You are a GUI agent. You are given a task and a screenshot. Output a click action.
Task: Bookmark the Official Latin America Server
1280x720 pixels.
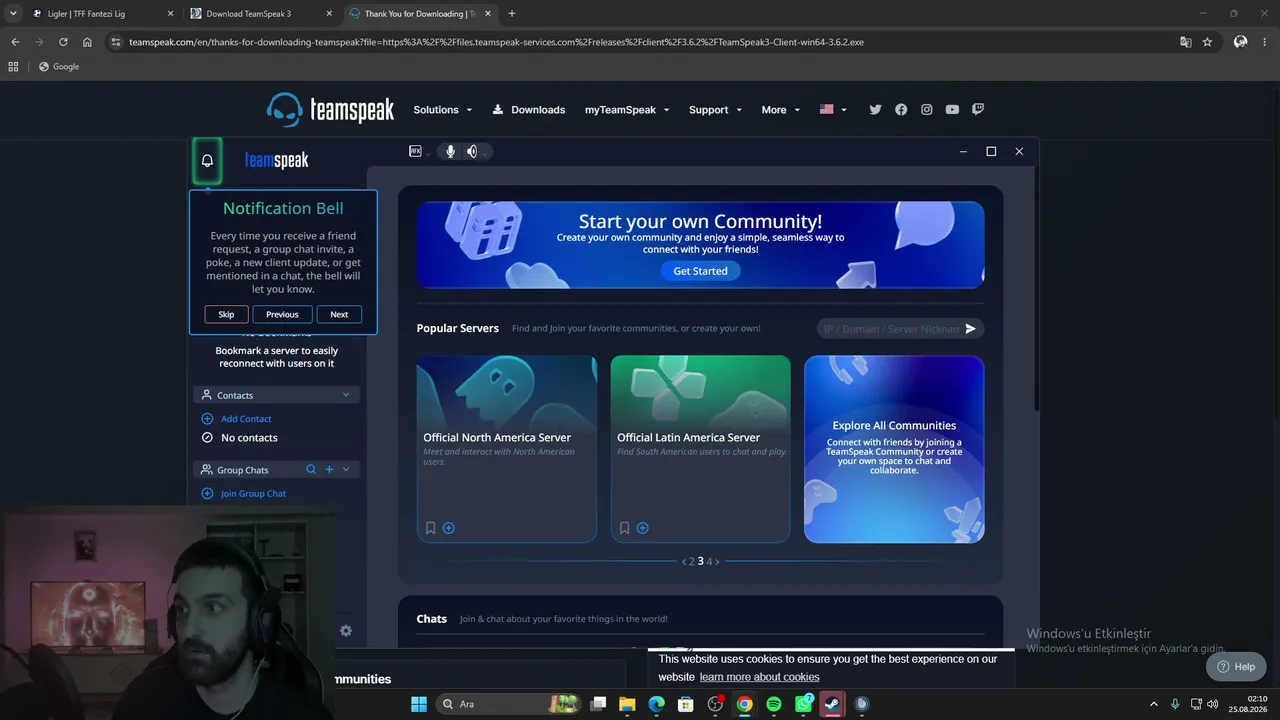(625, 528)
